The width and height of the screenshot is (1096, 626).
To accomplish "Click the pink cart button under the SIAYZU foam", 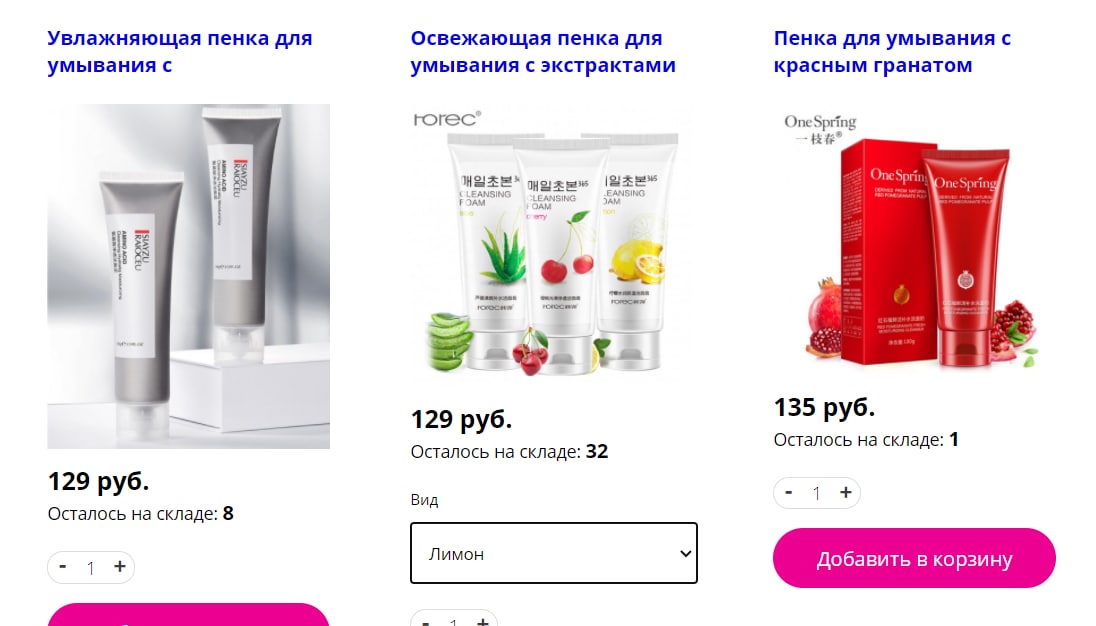I will pyautogui.click(x=188, y=615).
